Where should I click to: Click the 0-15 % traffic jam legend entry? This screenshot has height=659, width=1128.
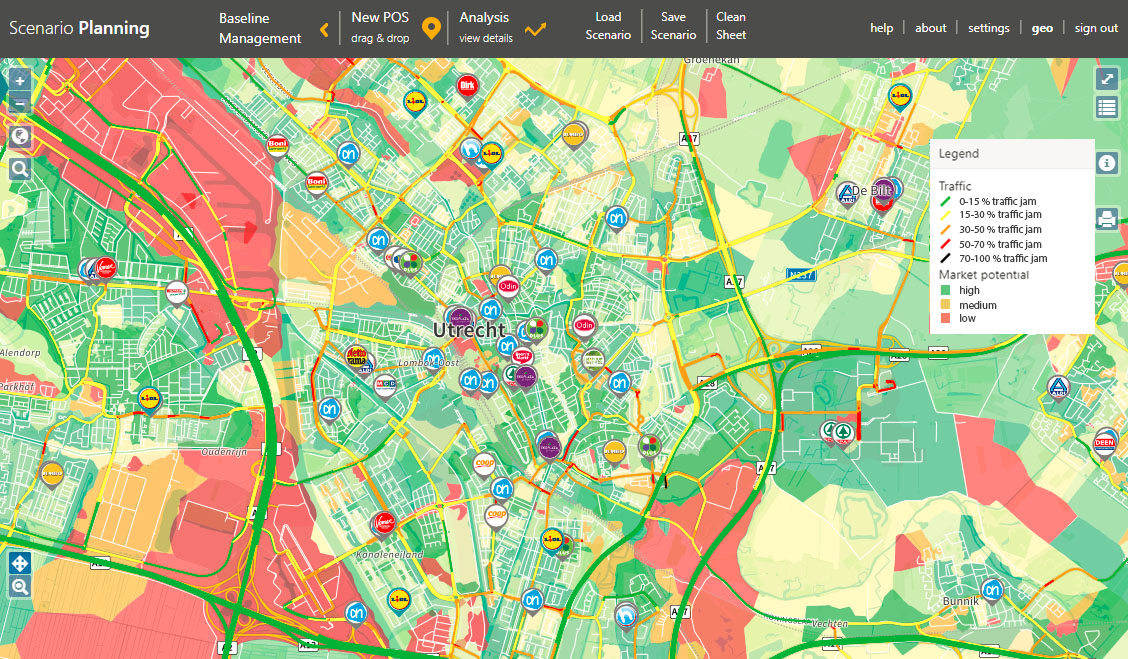point(988,201)
